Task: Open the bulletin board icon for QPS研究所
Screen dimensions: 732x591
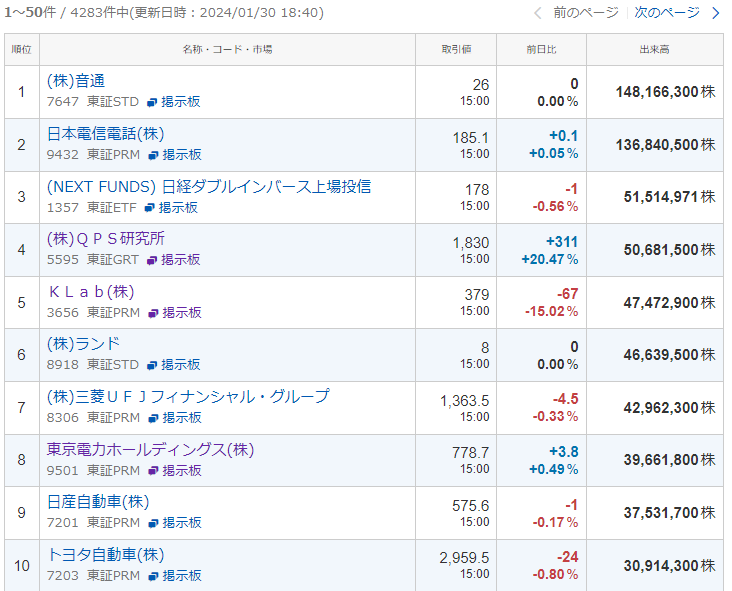Action: click(152, 260)
